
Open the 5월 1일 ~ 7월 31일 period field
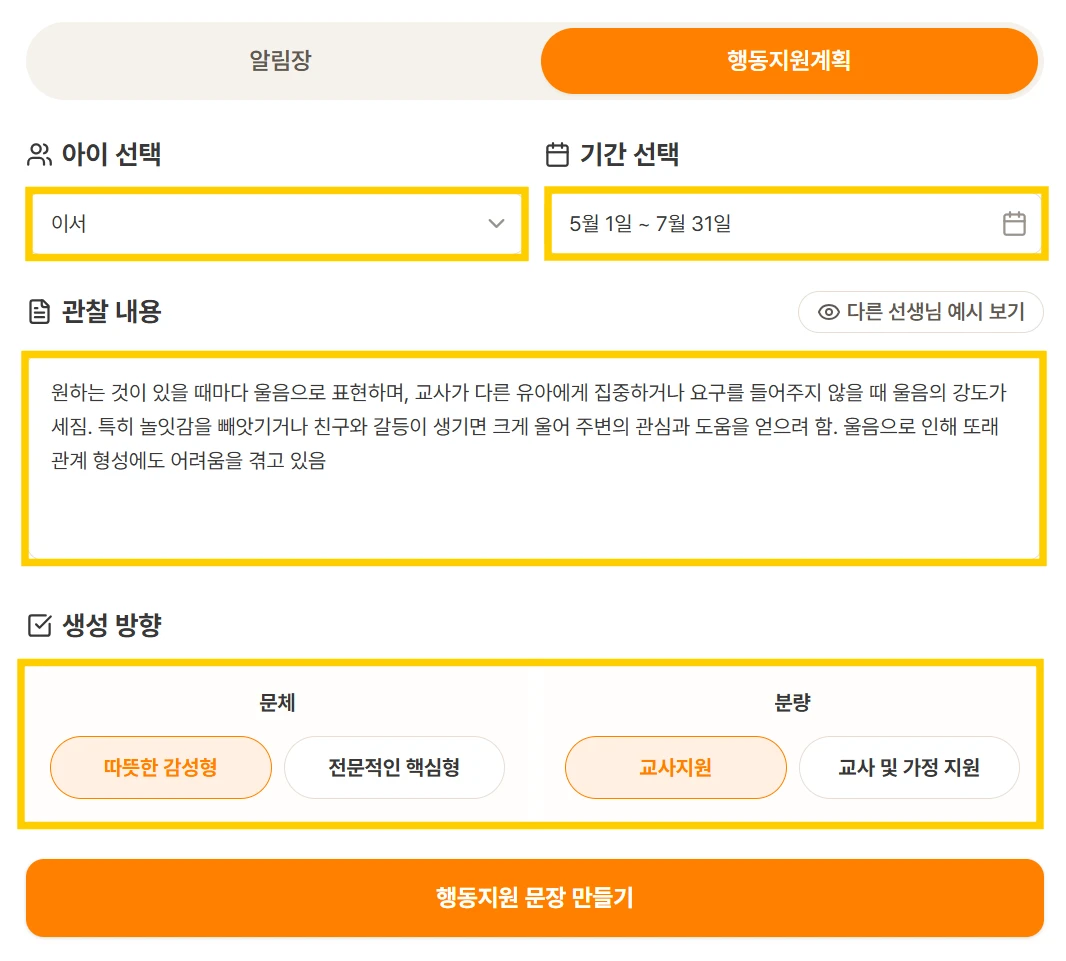coord(796,224)
